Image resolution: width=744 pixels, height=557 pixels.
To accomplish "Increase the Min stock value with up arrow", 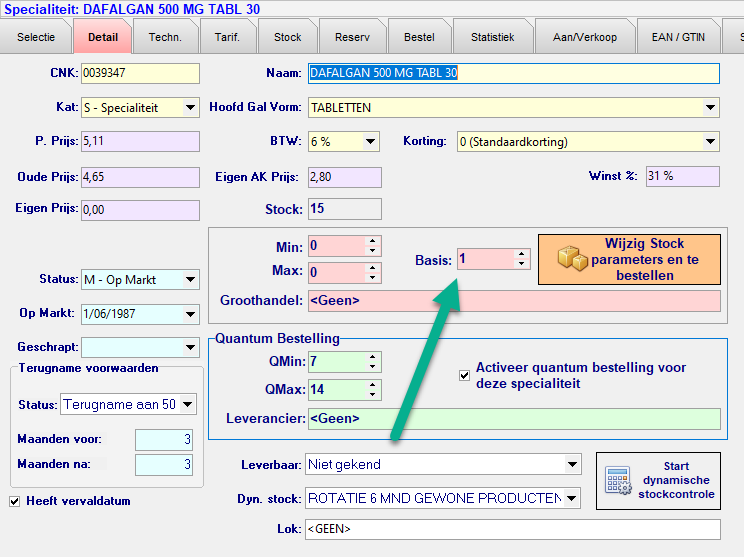I will click(x=373, y=241).
